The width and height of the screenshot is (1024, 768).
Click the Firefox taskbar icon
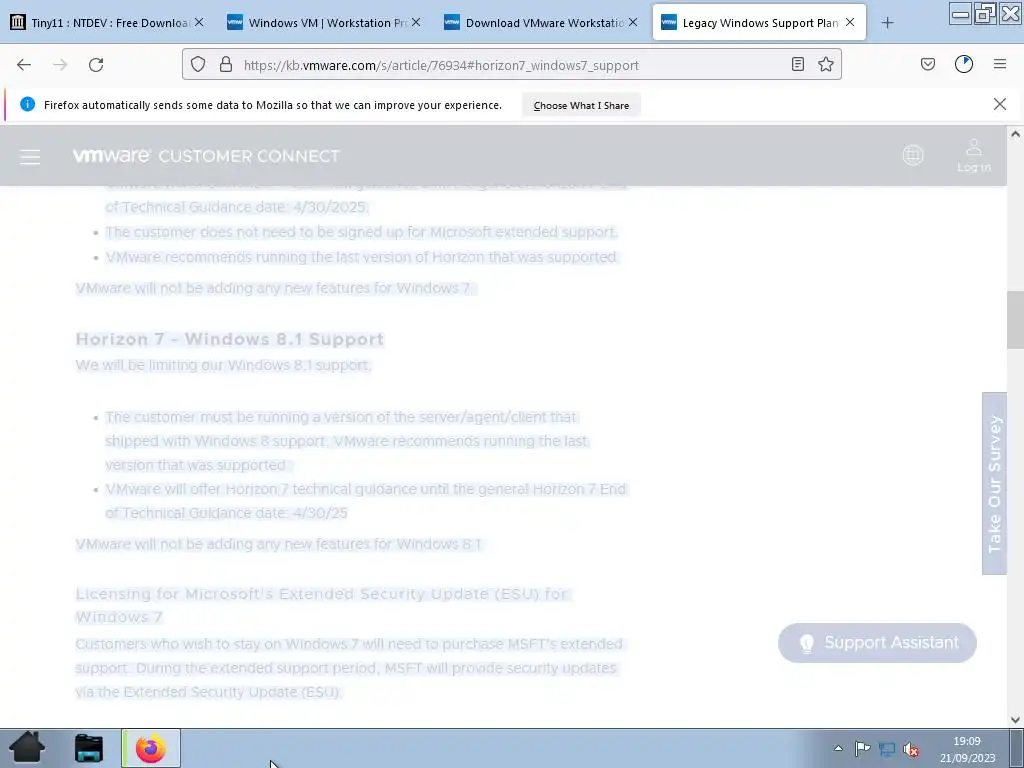151,748
